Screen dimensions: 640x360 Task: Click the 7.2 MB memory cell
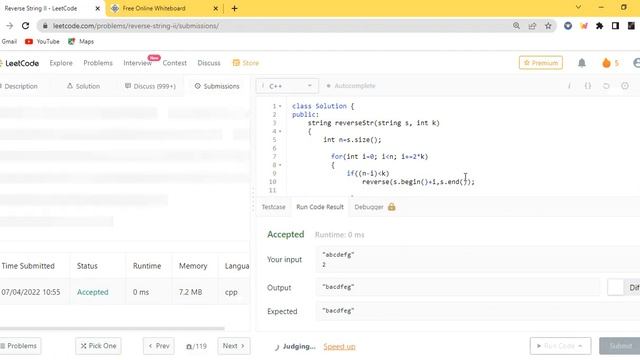[190, 292]
